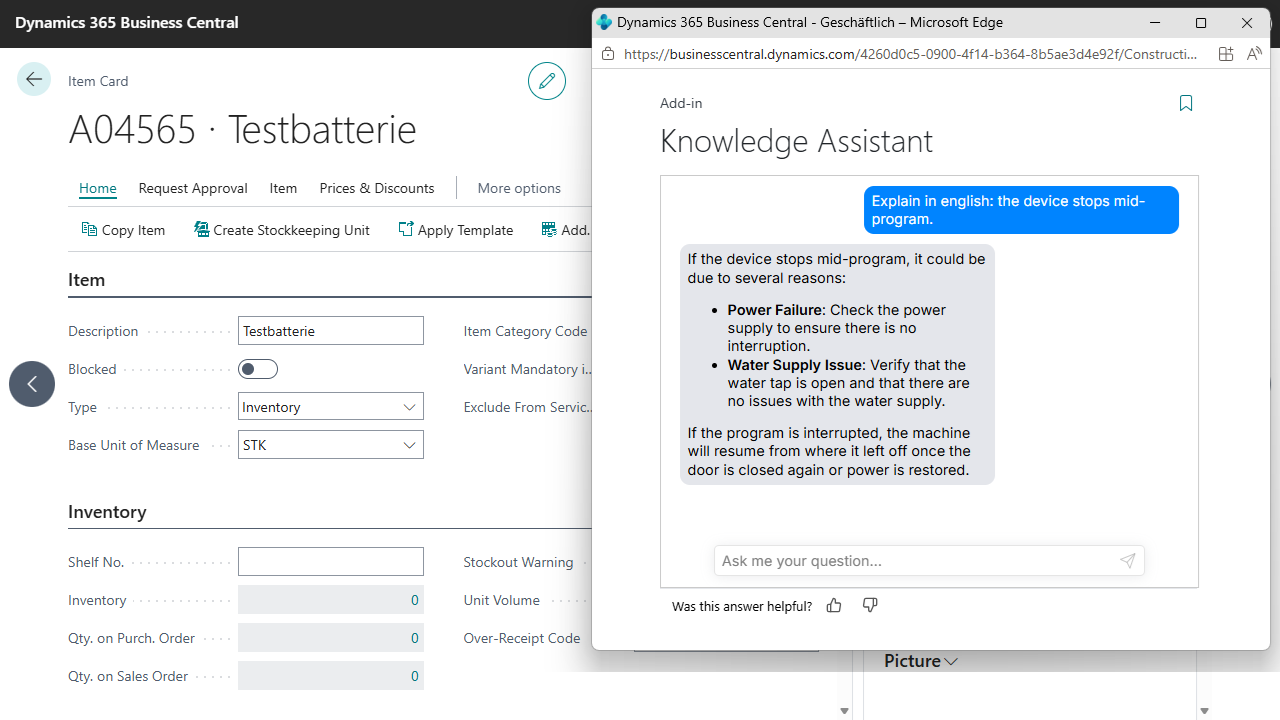Viewport: 1280px width, 720px height.
Task: Toggle the Blocked switch
Action: coord(258,369)
